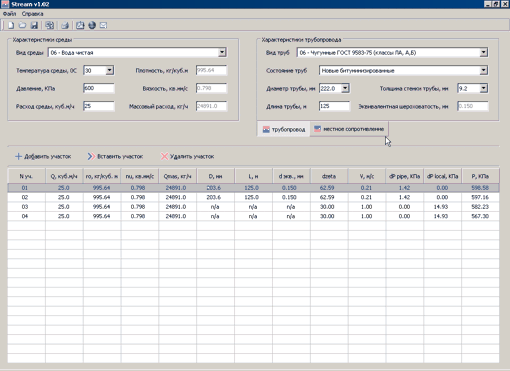Screen dimensions: 510x371
Task: Click Удалить участок button
Action: (x=188, y=156)
